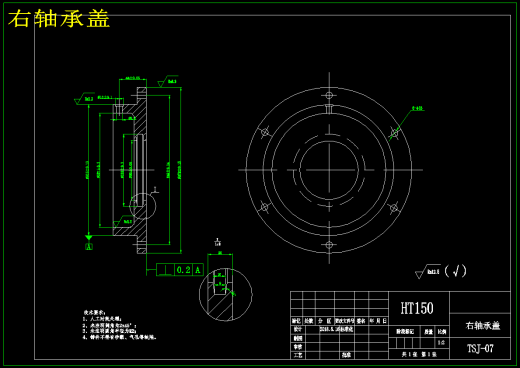Click the 0.2 tolerance value in feature frame
This screenshot has height=368, width=520.
(x=184, y=270)
